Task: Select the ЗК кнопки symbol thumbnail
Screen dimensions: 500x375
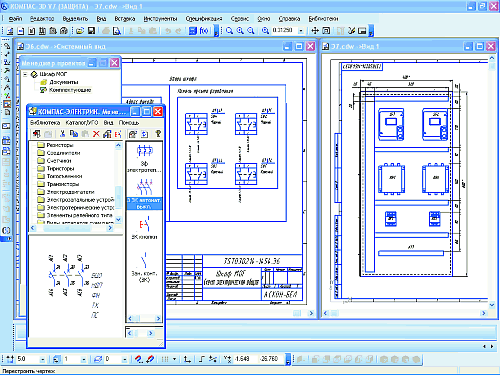Action: point(144,228)
